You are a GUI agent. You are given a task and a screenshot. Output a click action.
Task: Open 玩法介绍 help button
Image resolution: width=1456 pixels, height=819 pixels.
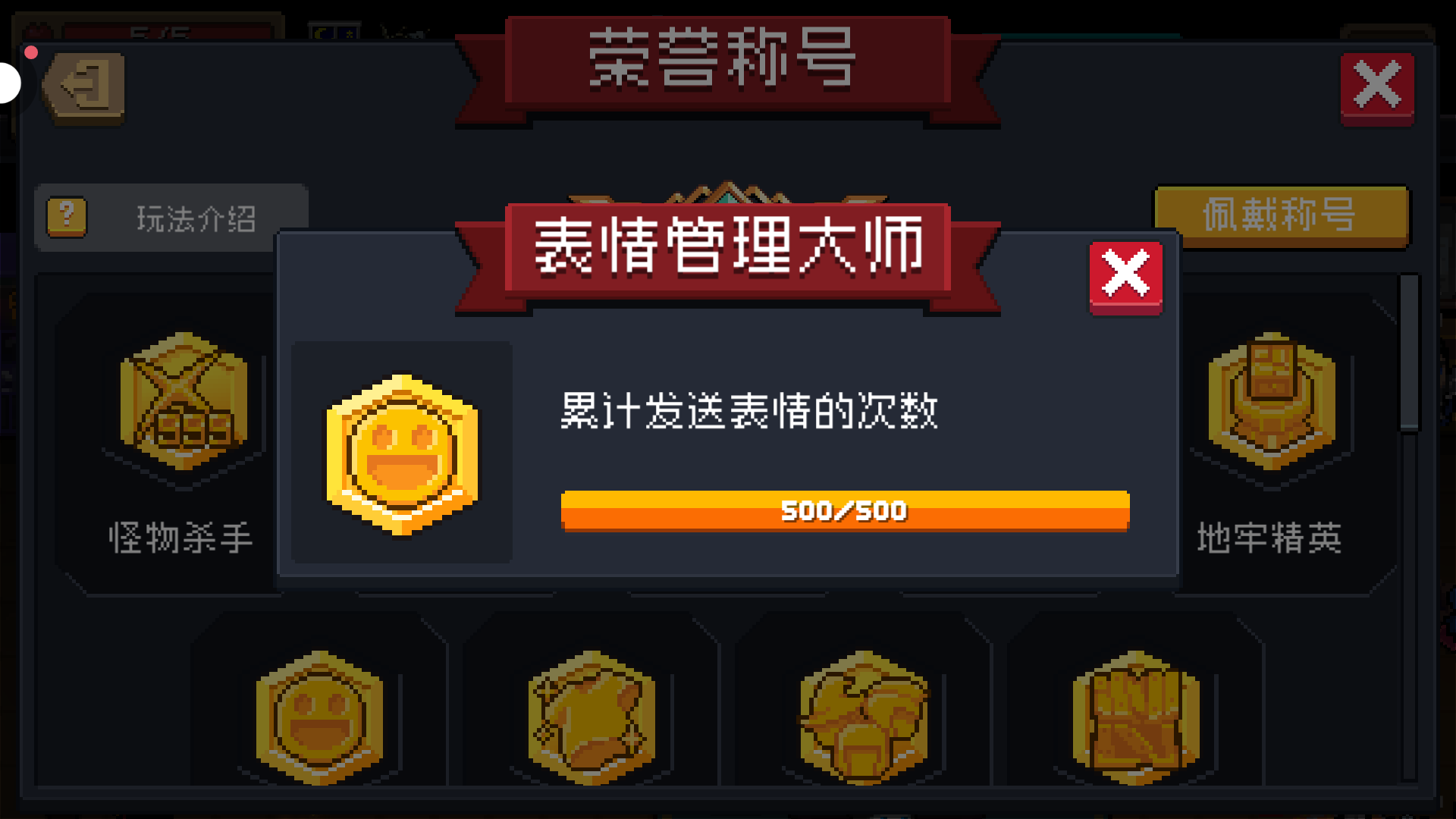(171, 218)
